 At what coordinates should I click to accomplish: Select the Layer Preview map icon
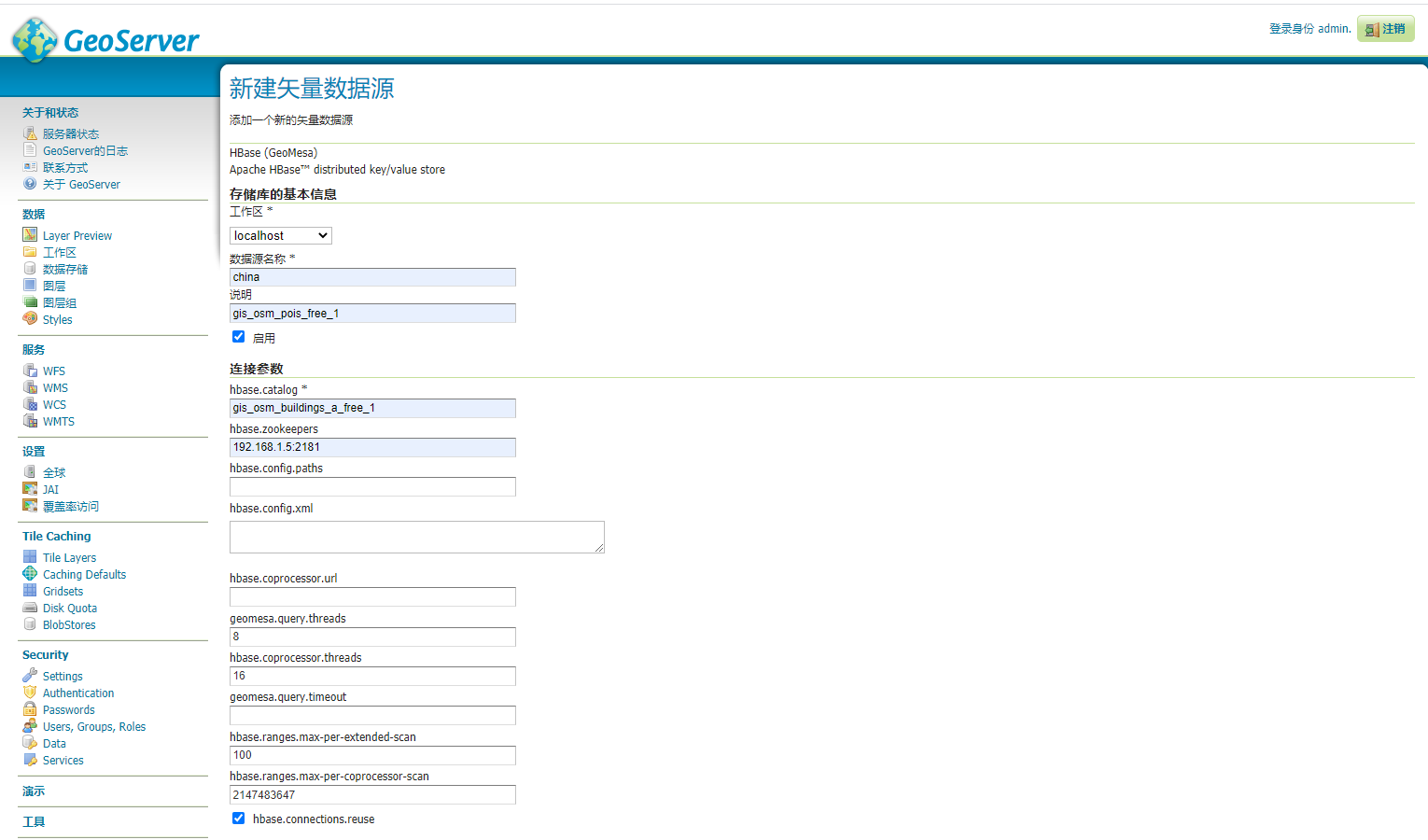29,234
